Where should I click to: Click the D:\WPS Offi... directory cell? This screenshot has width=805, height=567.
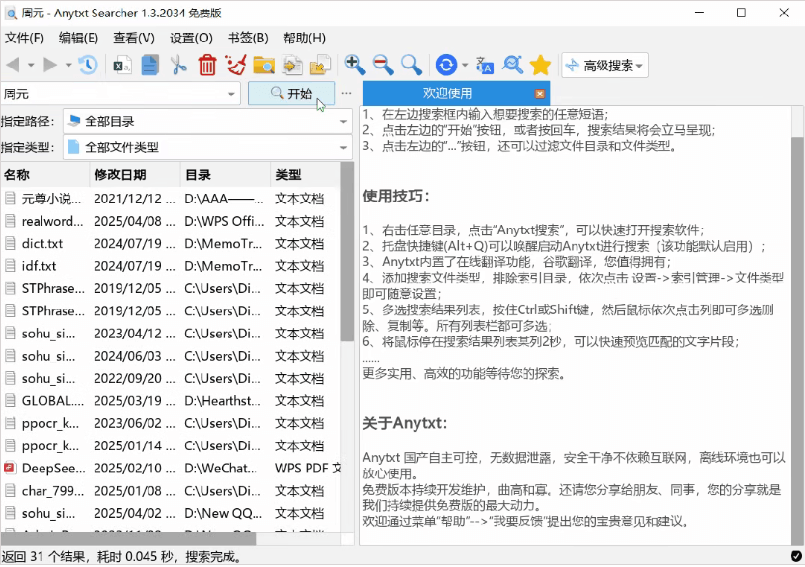click(224, 221)
